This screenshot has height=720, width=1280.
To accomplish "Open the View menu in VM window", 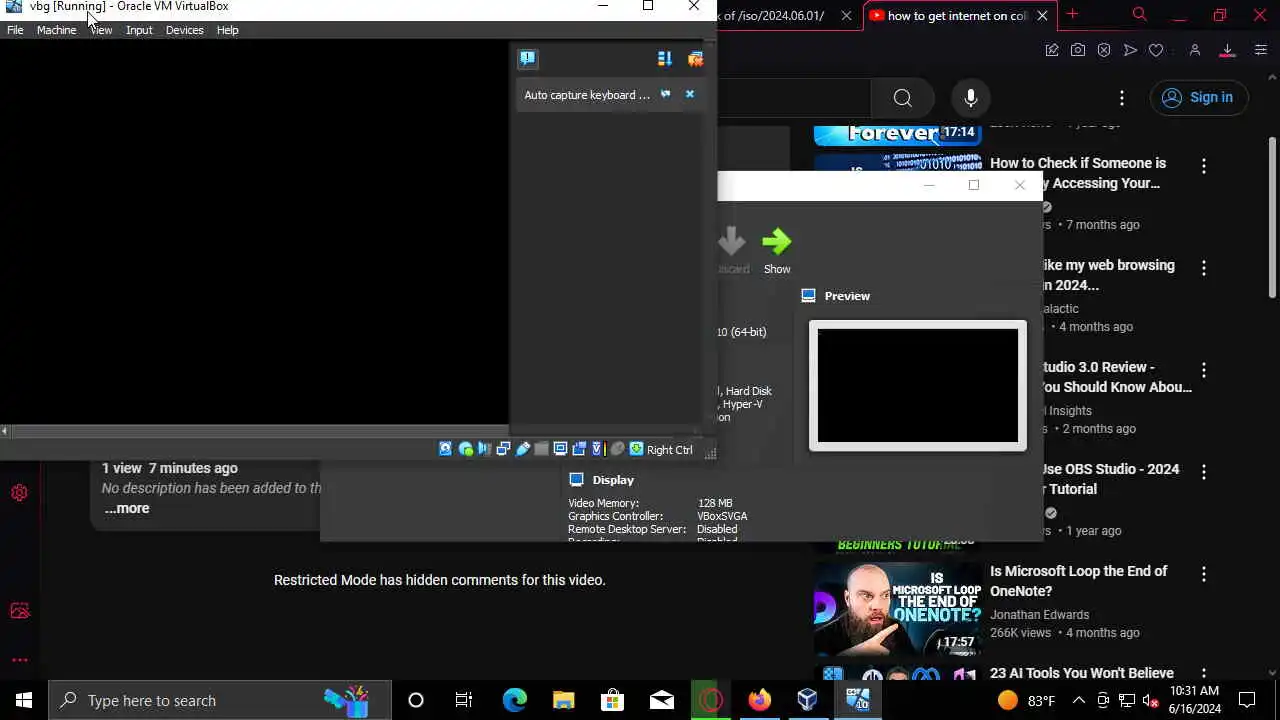I will 101,30.
